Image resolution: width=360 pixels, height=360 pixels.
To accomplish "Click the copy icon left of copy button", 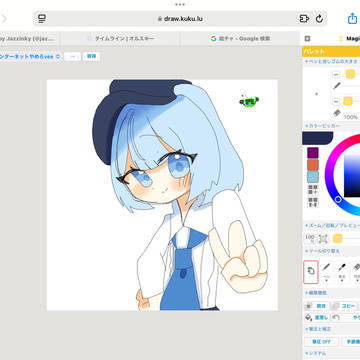I will point(336,306).
